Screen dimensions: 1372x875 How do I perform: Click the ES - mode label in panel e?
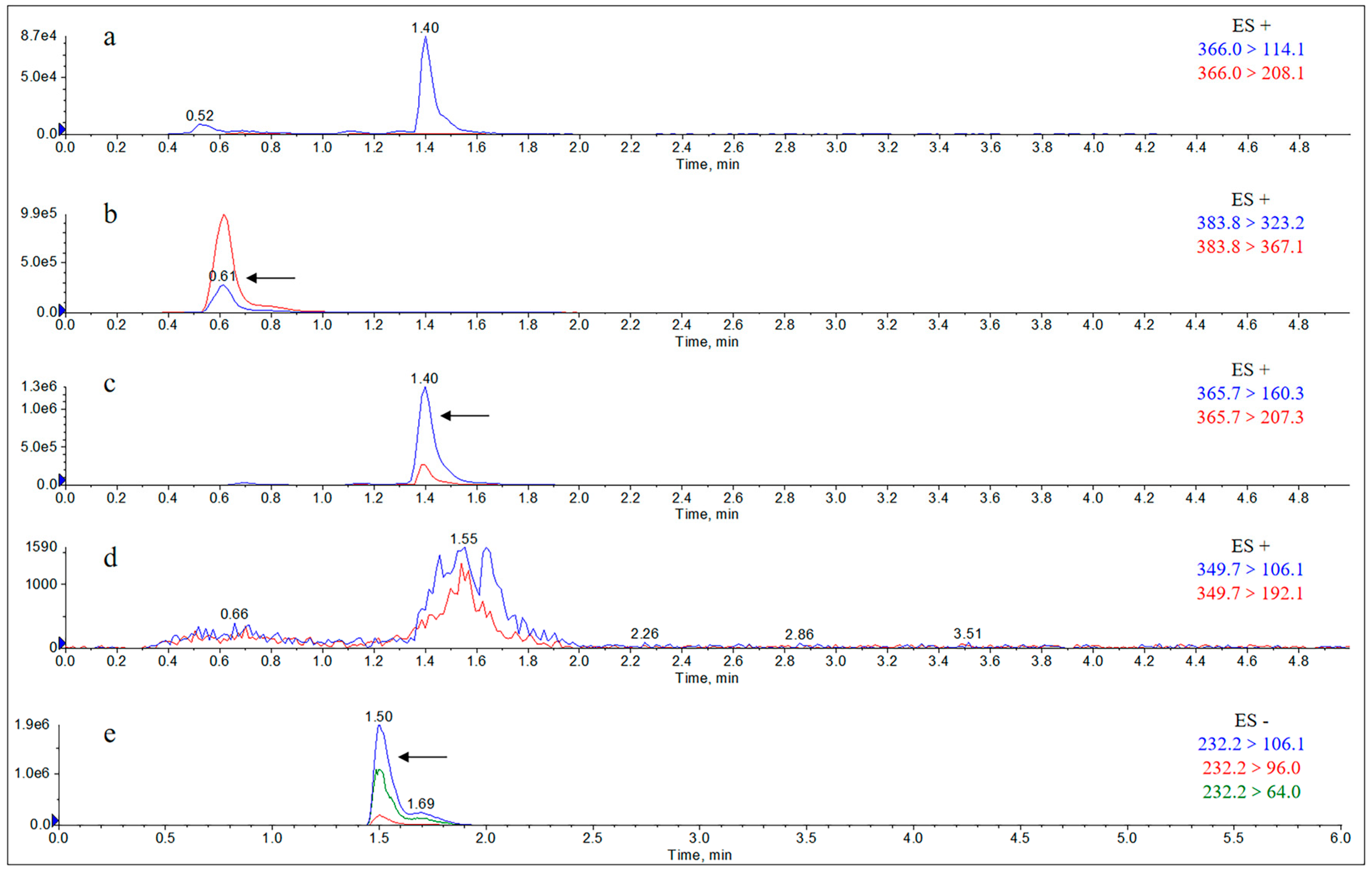click(x=1251, y=721)
